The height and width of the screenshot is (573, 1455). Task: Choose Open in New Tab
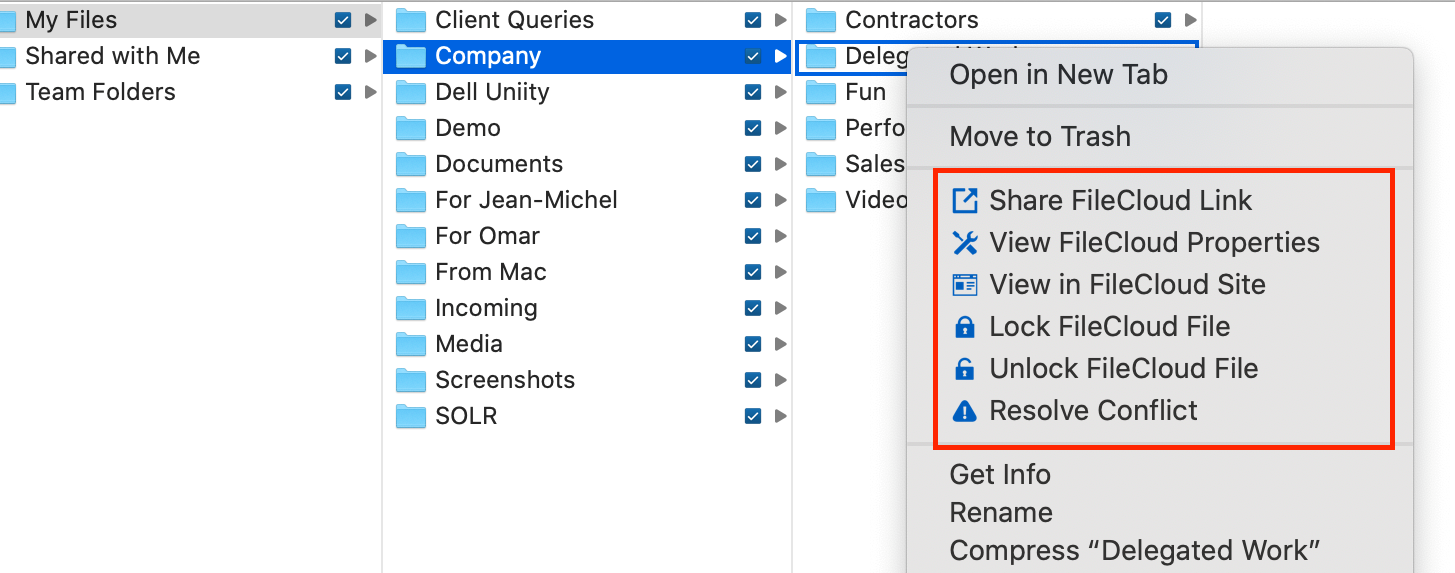click(1058, 75)
